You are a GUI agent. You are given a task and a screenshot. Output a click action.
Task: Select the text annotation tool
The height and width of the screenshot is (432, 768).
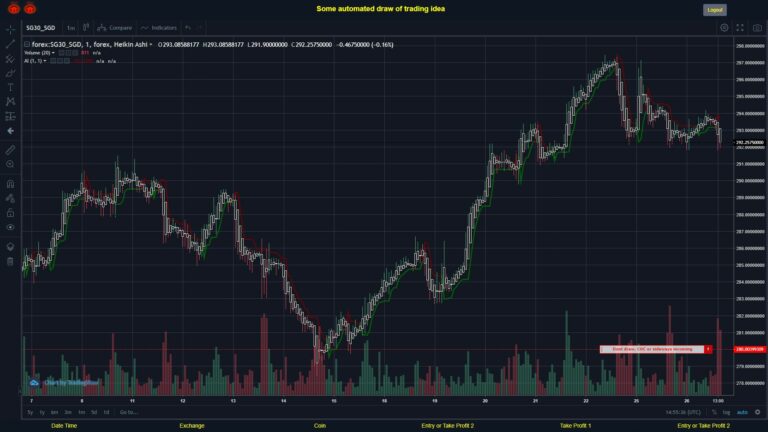tap(10, 88)
